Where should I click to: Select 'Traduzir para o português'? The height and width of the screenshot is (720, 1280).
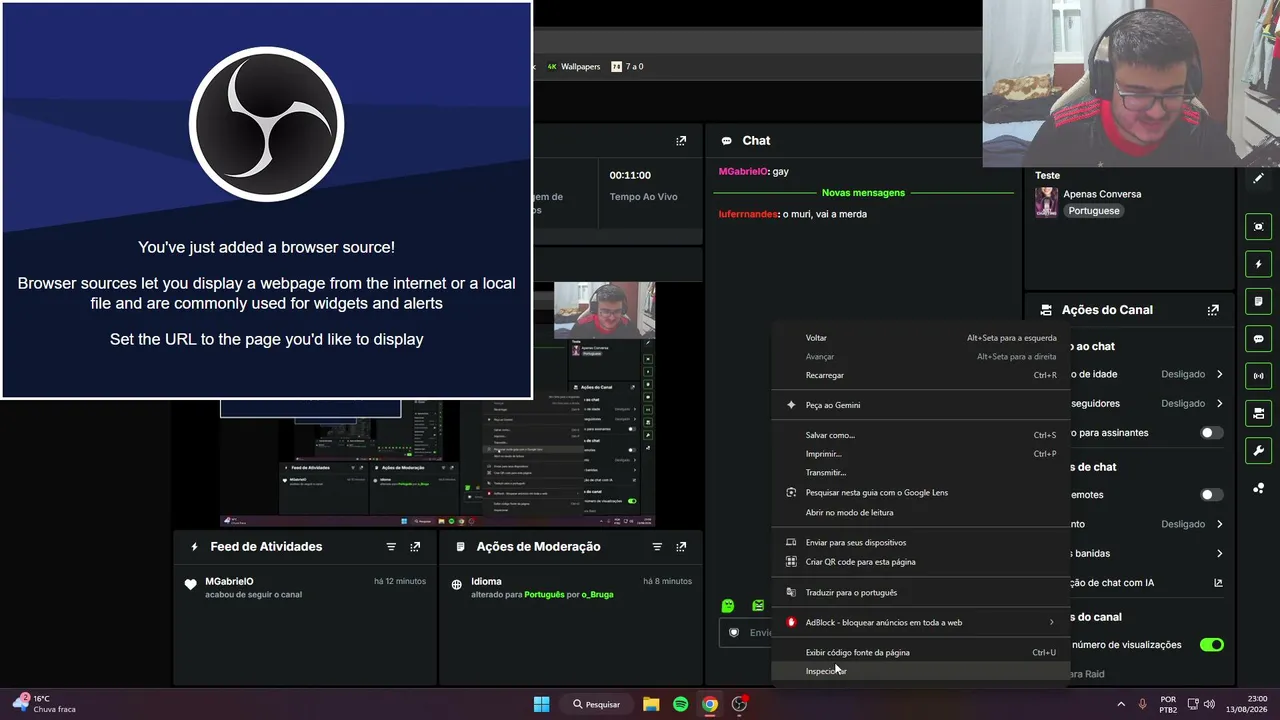tap(920, 592)
